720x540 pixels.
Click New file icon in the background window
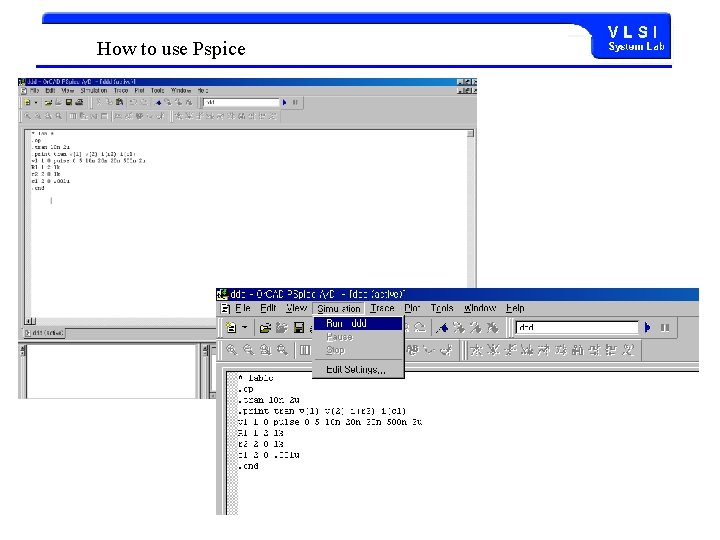tap(28, 102)
